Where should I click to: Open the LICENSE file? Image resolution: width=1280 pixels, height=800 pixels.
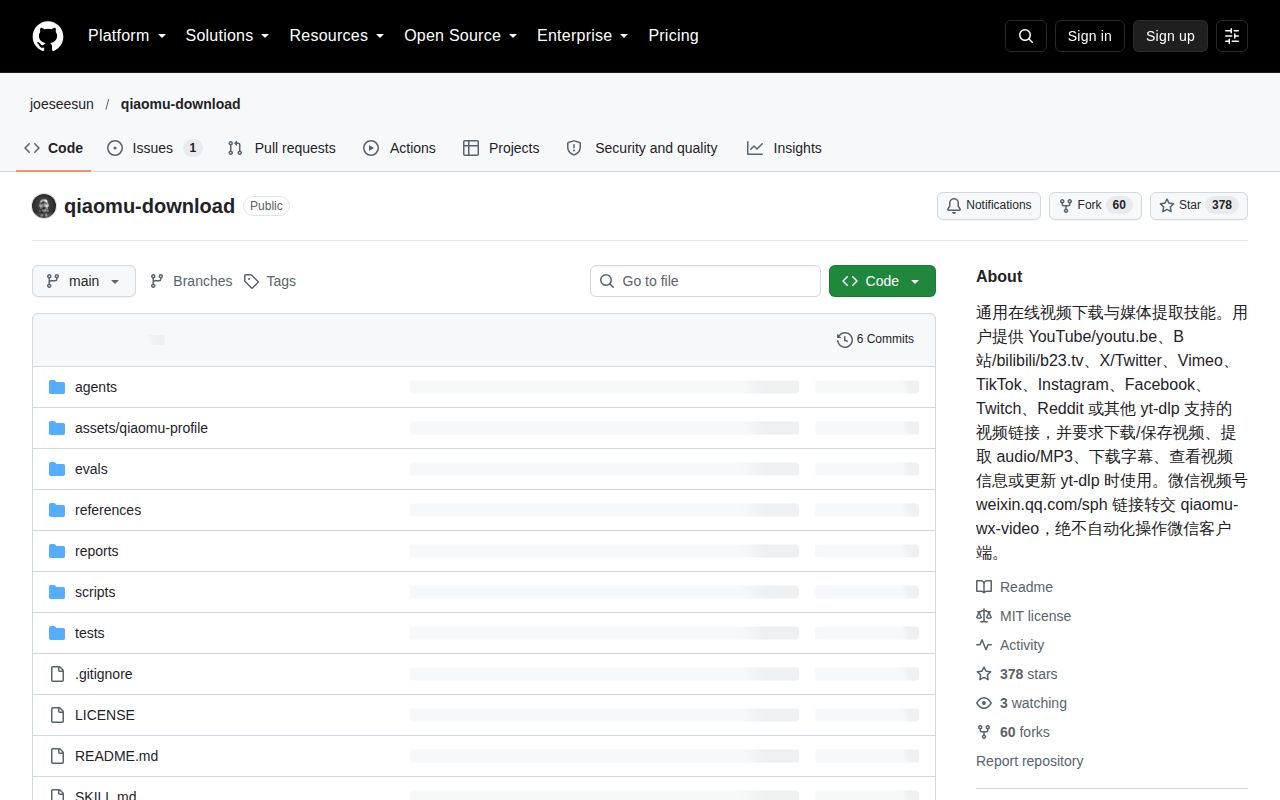(104, 715)
